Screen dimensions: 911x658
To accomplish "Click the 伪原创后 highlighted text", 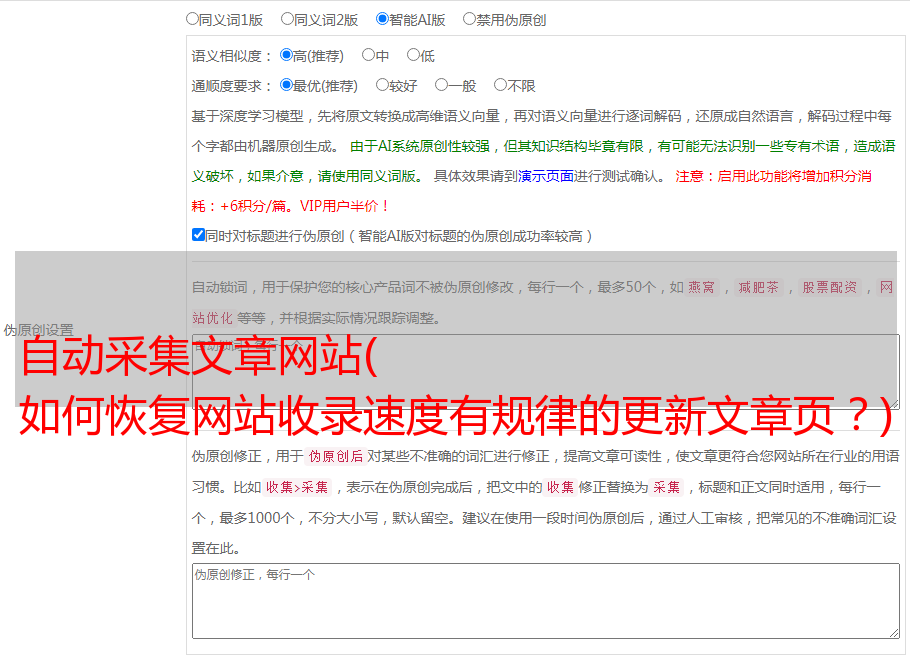I will pos(336,456).
